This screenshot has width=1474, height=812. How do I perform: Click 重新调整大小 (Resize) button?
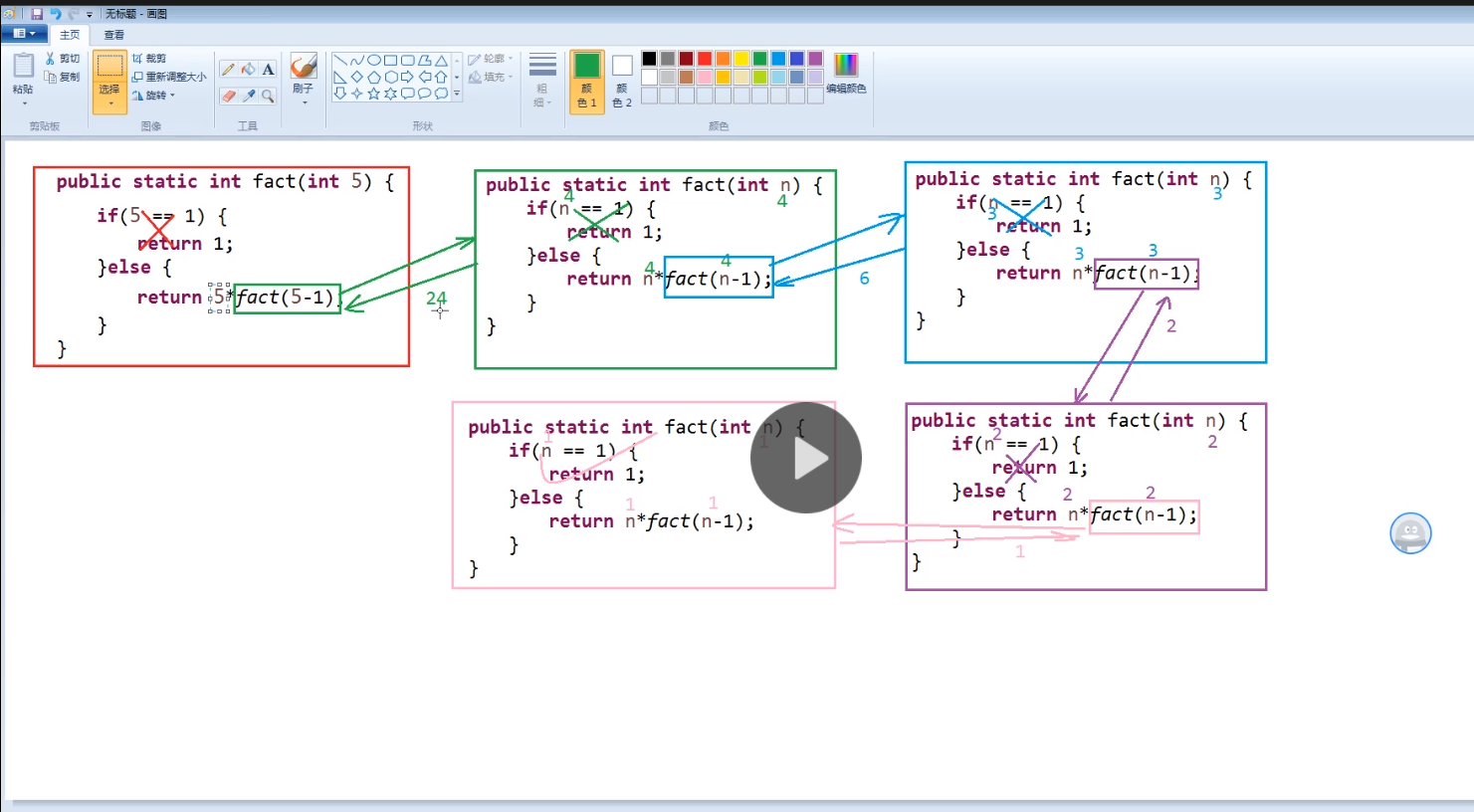[x=169, y=77]
